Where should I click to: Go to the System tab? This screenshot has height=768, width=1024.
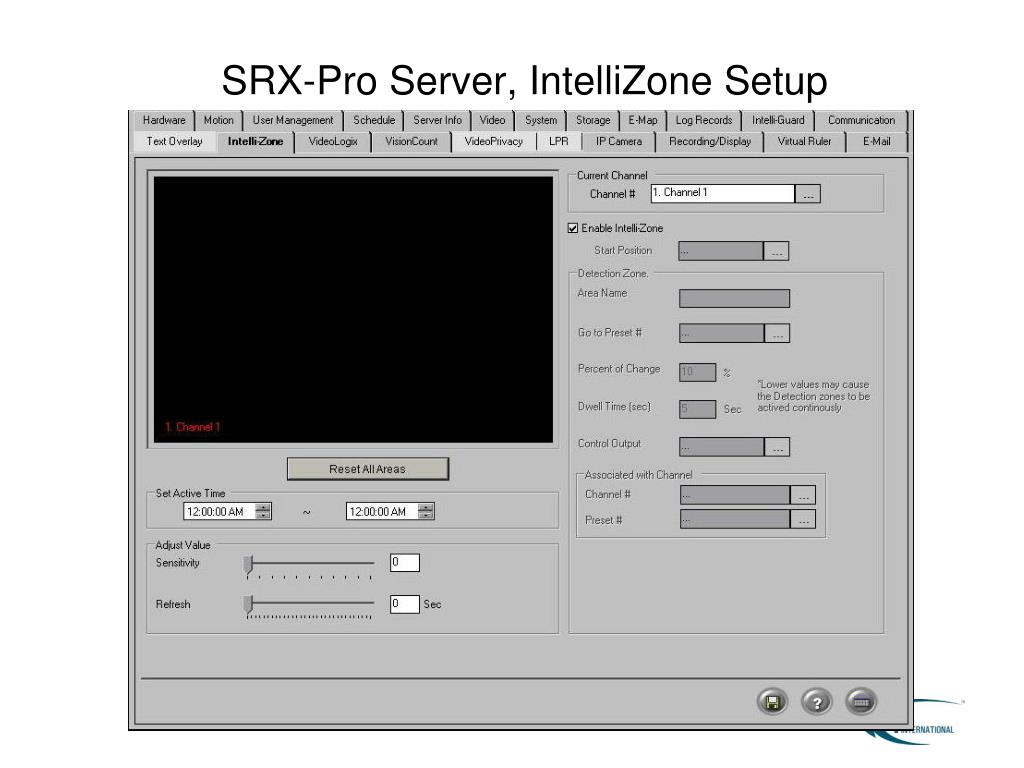click(541, 120)
